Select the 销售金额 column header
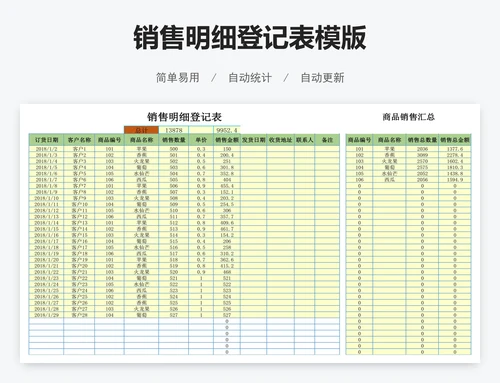The height and width of the screenshot is (383, 500). (227, 140)
